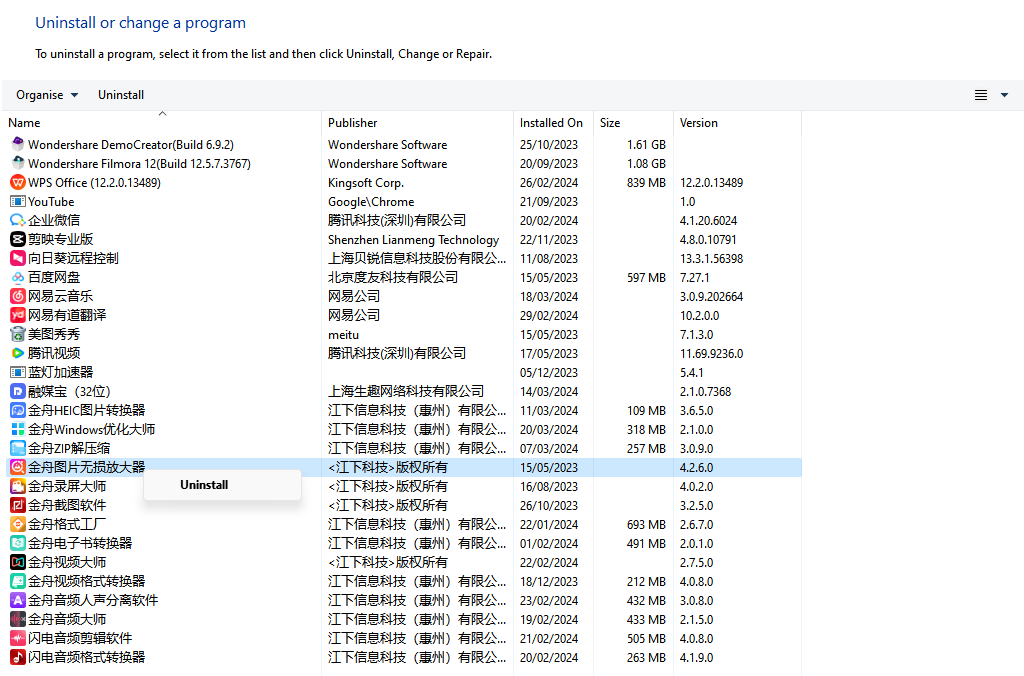Choose Uninstall from the context menu
This screenshot has height=676, width=1024.
(x=205, y=485)
